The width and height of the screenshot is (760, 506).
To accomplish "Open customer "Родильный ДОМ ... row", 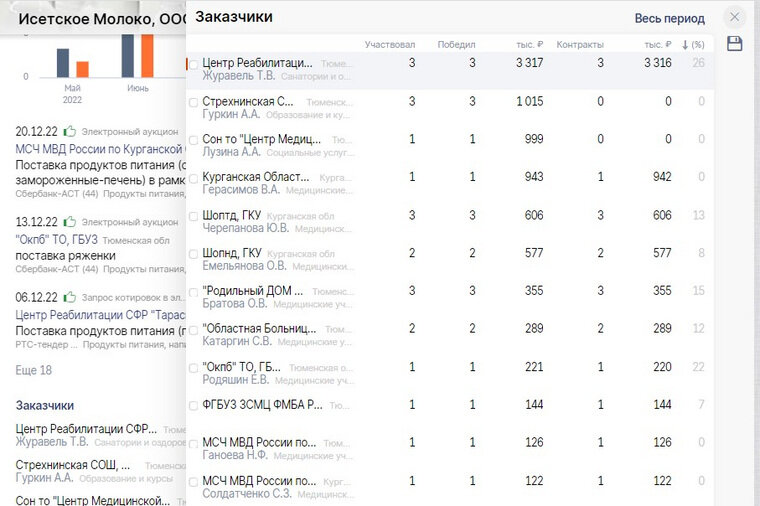I will point(253,291).
